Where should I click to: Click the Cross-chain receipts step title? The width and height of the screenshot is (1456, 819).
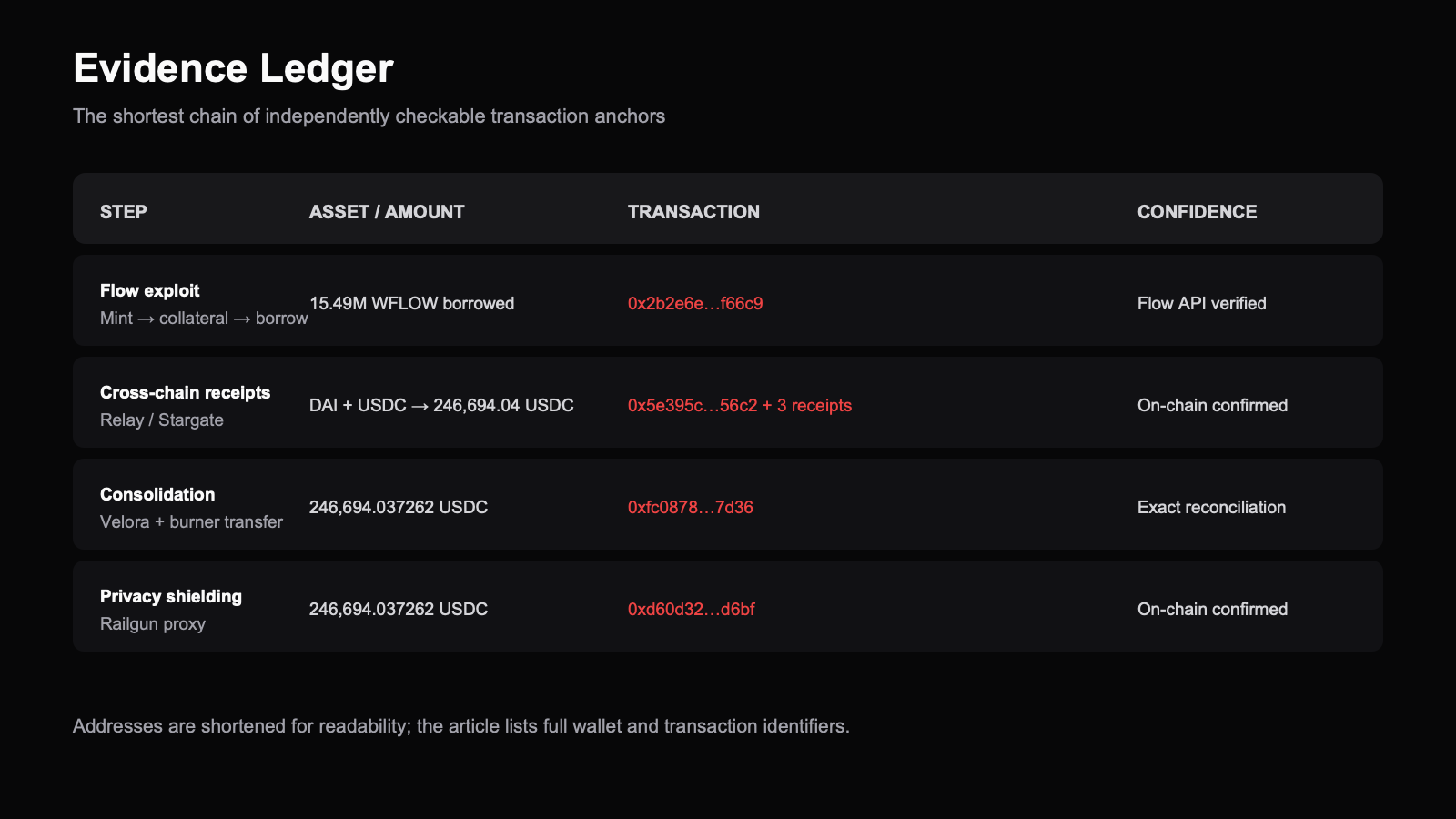tap(186, 393)
